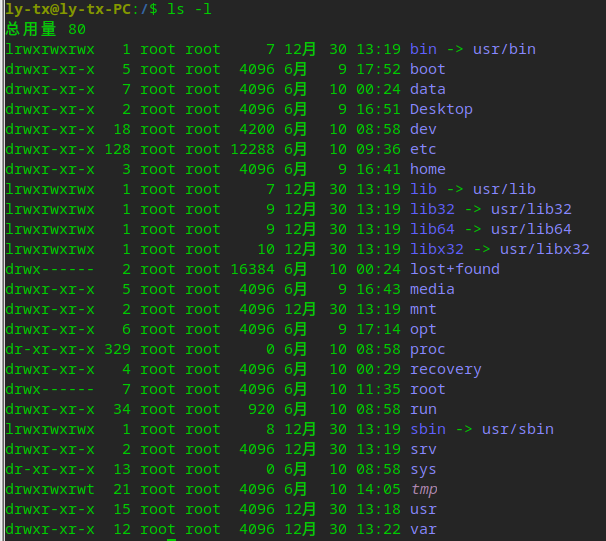This screenshot has height=541, width=606.
Task: Click the 'libx32' symlink name
Action: click(x=437, y=249)
